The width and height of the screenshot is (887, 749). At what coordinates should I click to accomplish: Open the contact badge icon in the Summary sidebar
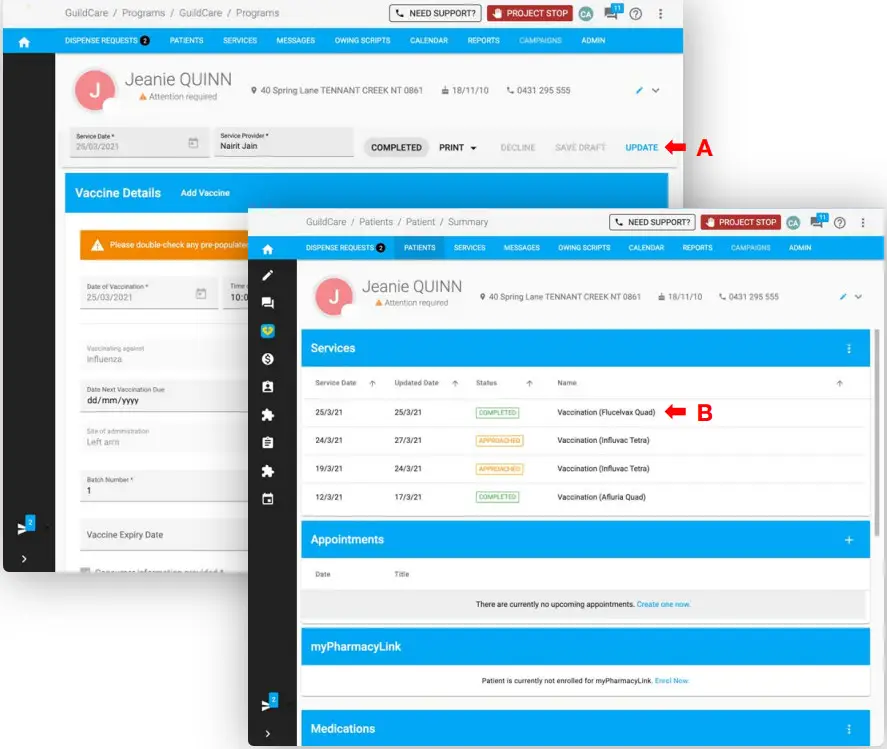click(x=268, y=387)
